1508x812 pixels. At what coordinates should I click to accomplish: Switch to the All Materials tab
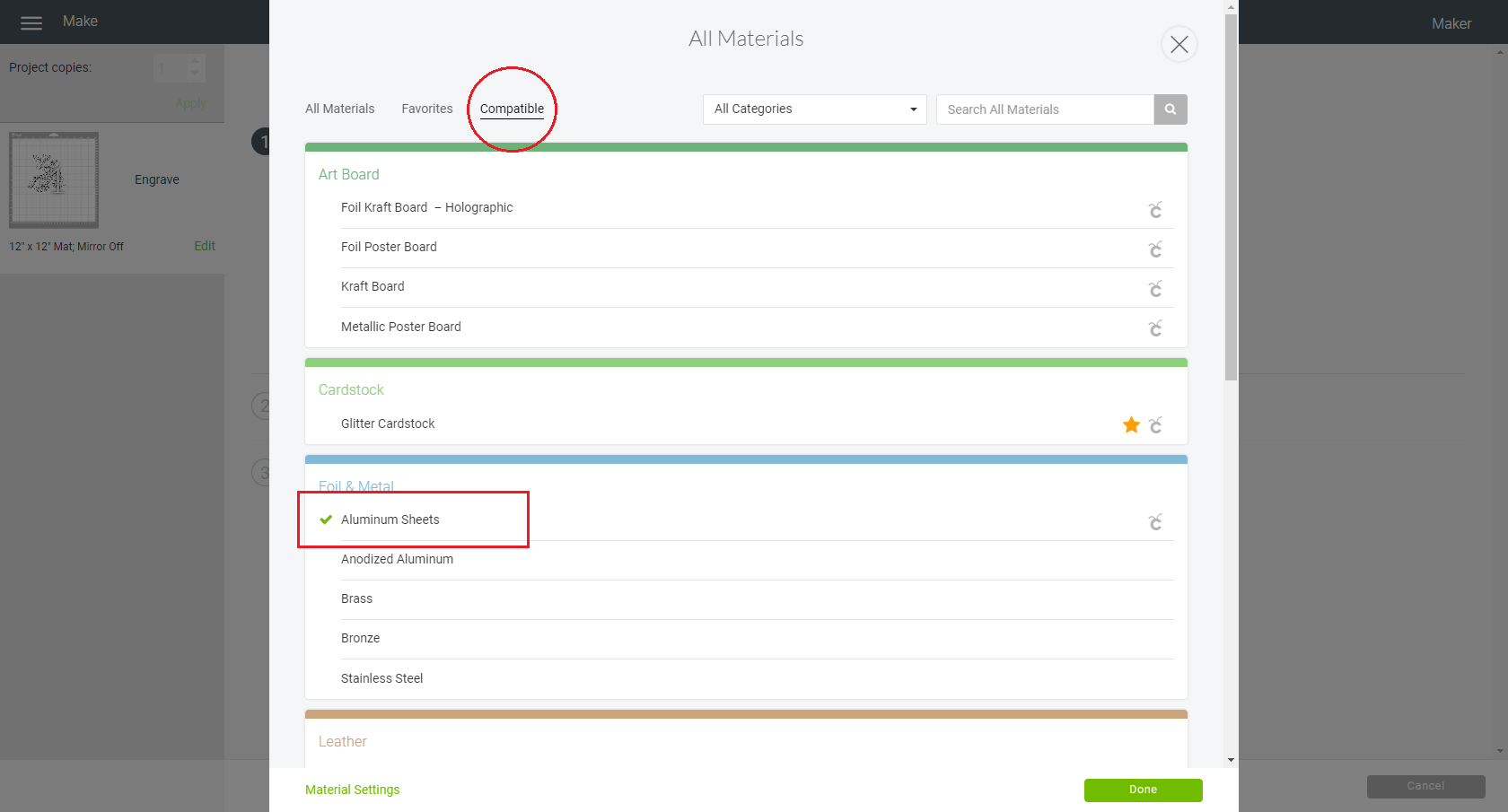click(x=339, y=109)
